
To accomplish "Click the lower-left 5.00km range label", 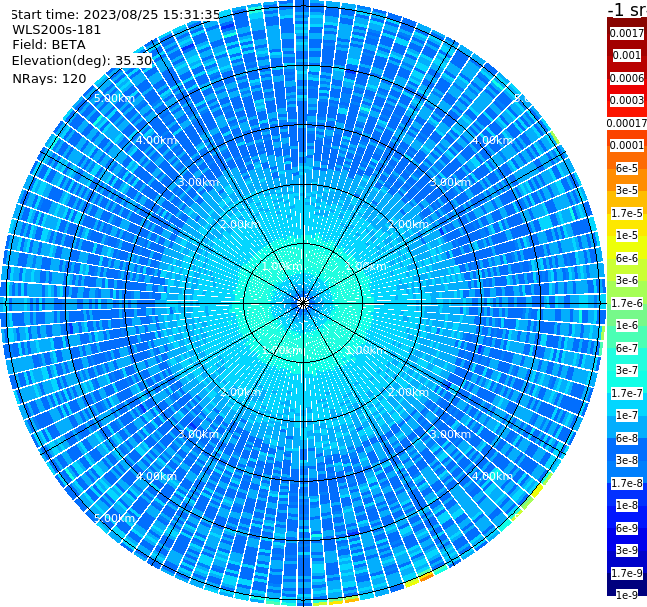I will [x=114, y=518].
